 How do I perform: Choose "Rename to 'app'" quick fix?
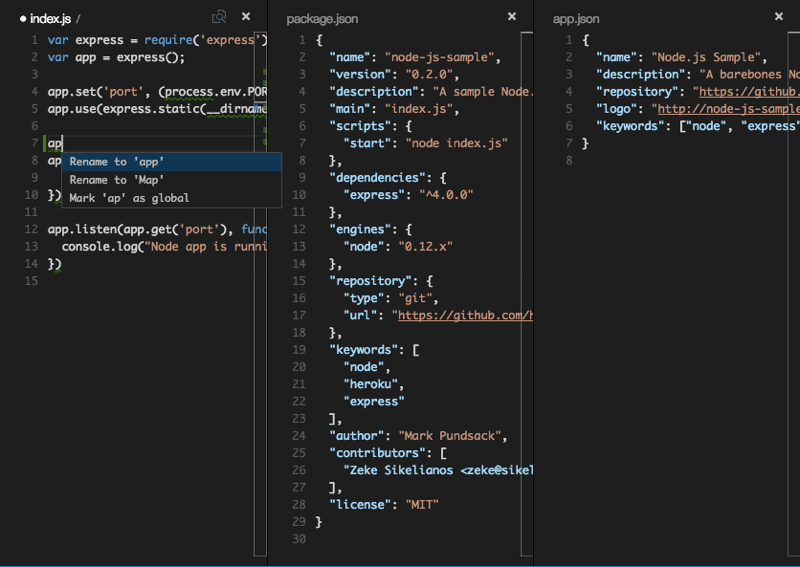pos(117,162)
